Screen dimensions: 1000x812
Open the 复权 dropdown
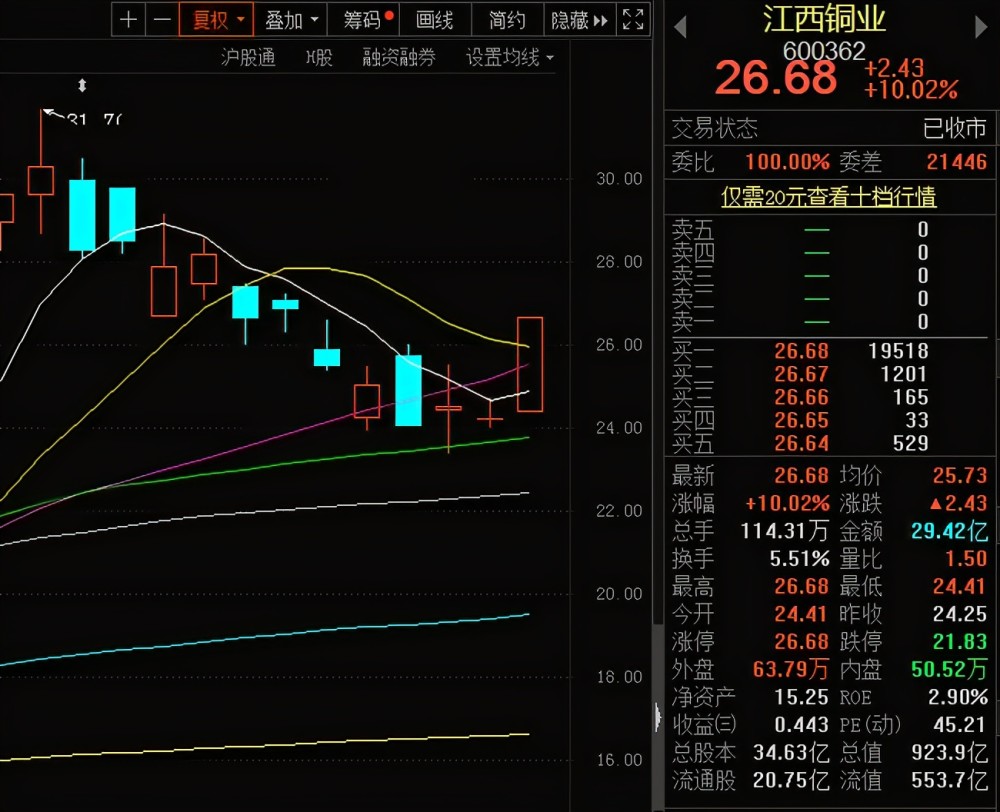tap(216, 20)
